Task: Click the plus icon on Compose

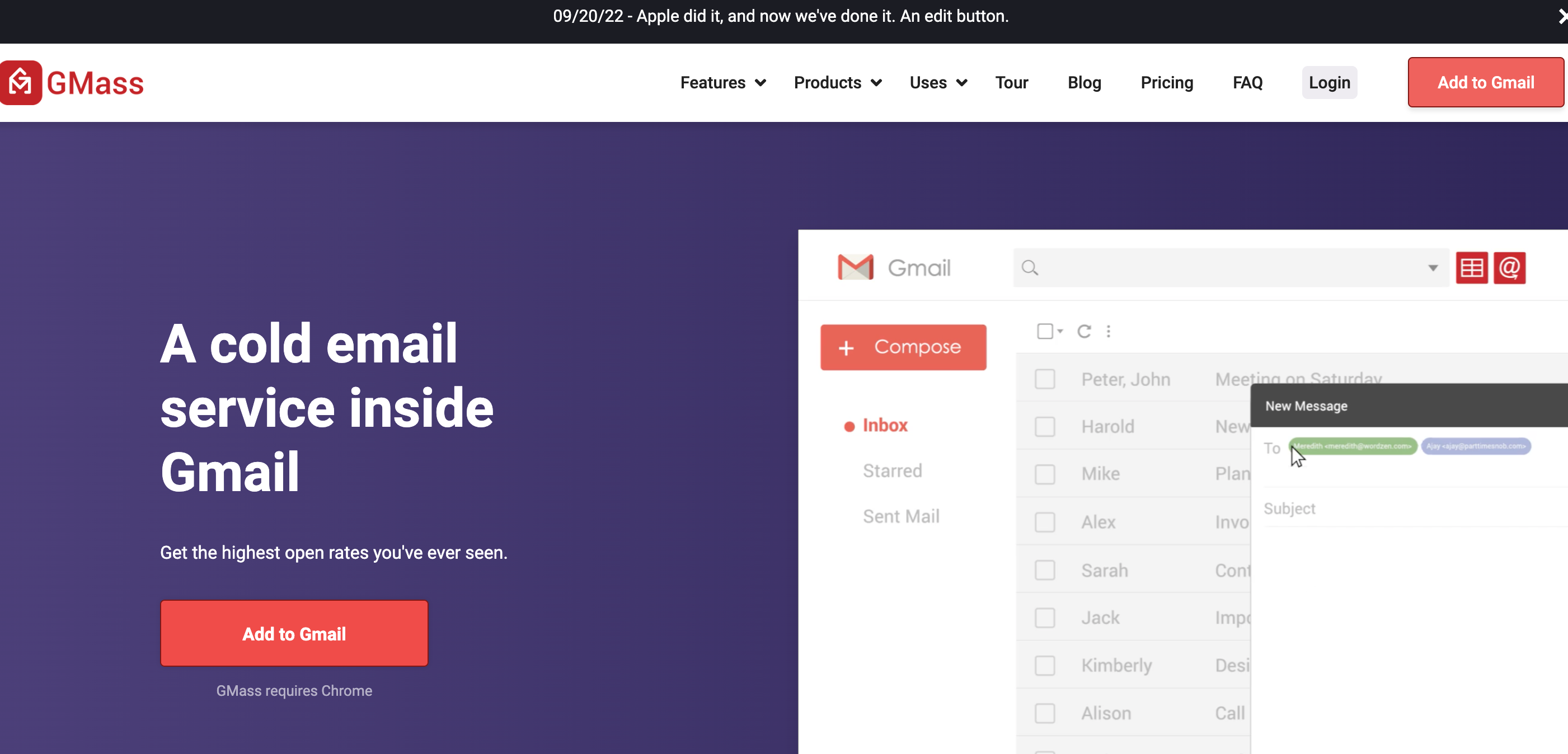Action: [x=846, y=347]
